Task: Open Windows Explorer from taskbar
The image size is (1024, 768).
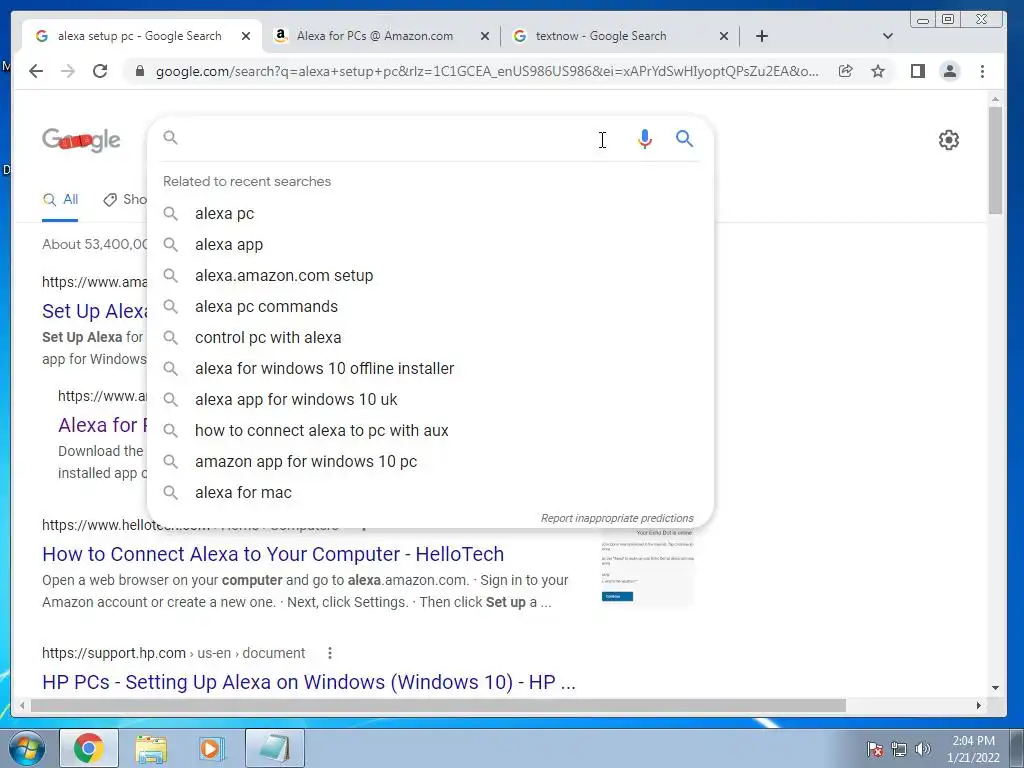Action: (151, 748)
